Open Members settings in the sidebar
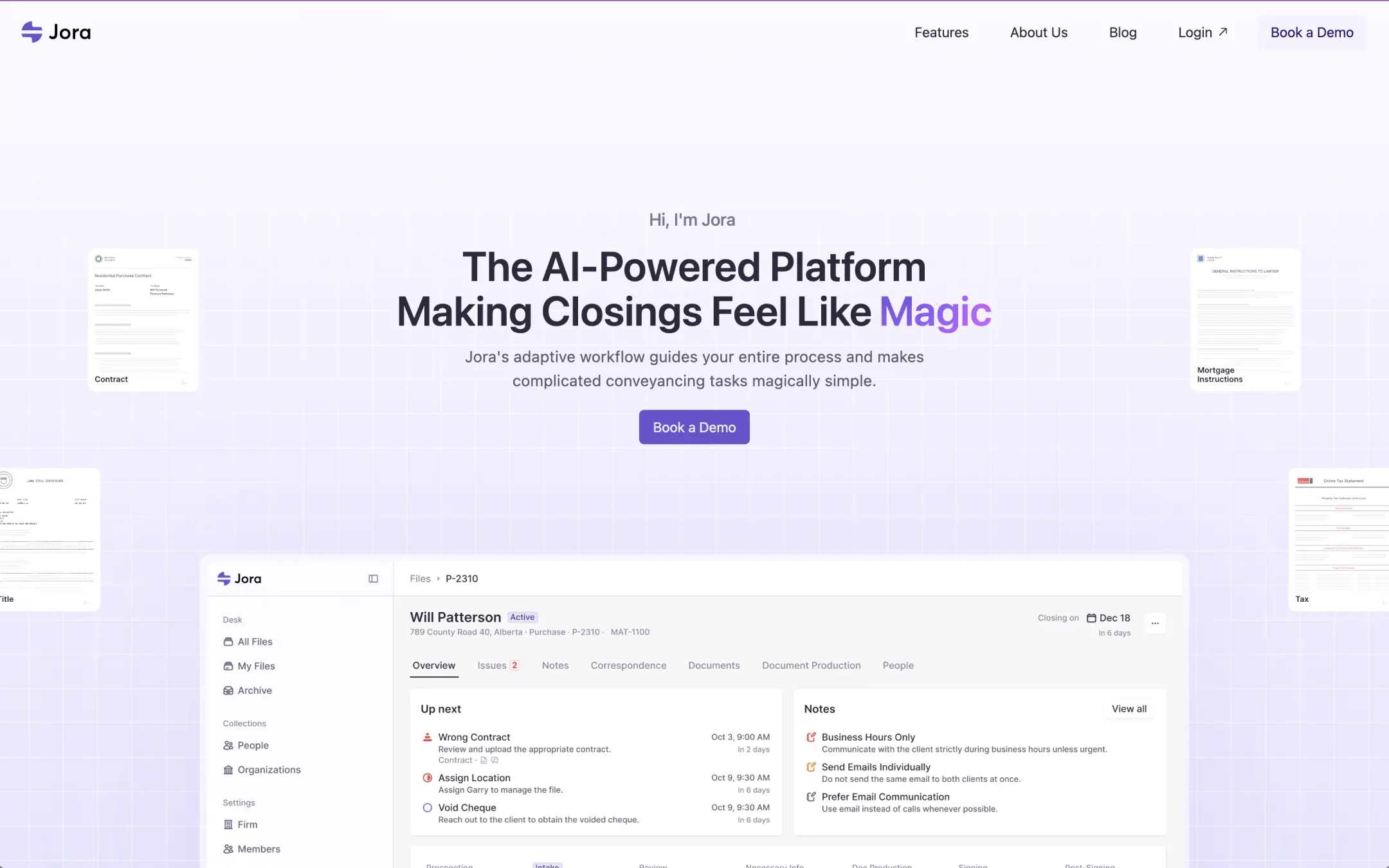1389x868 pixels. pos(259,849)
